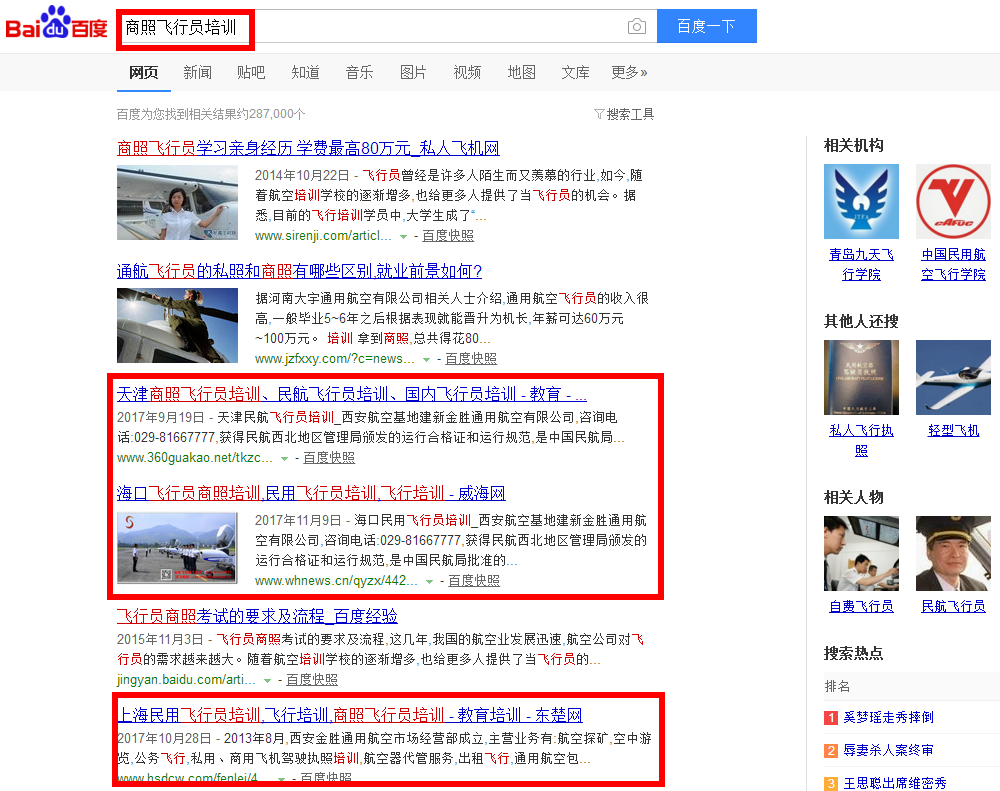Screen dimensions: 1000x791
Task: Click thumbnail of airfield with lined-up pilots
Action: 177,548
